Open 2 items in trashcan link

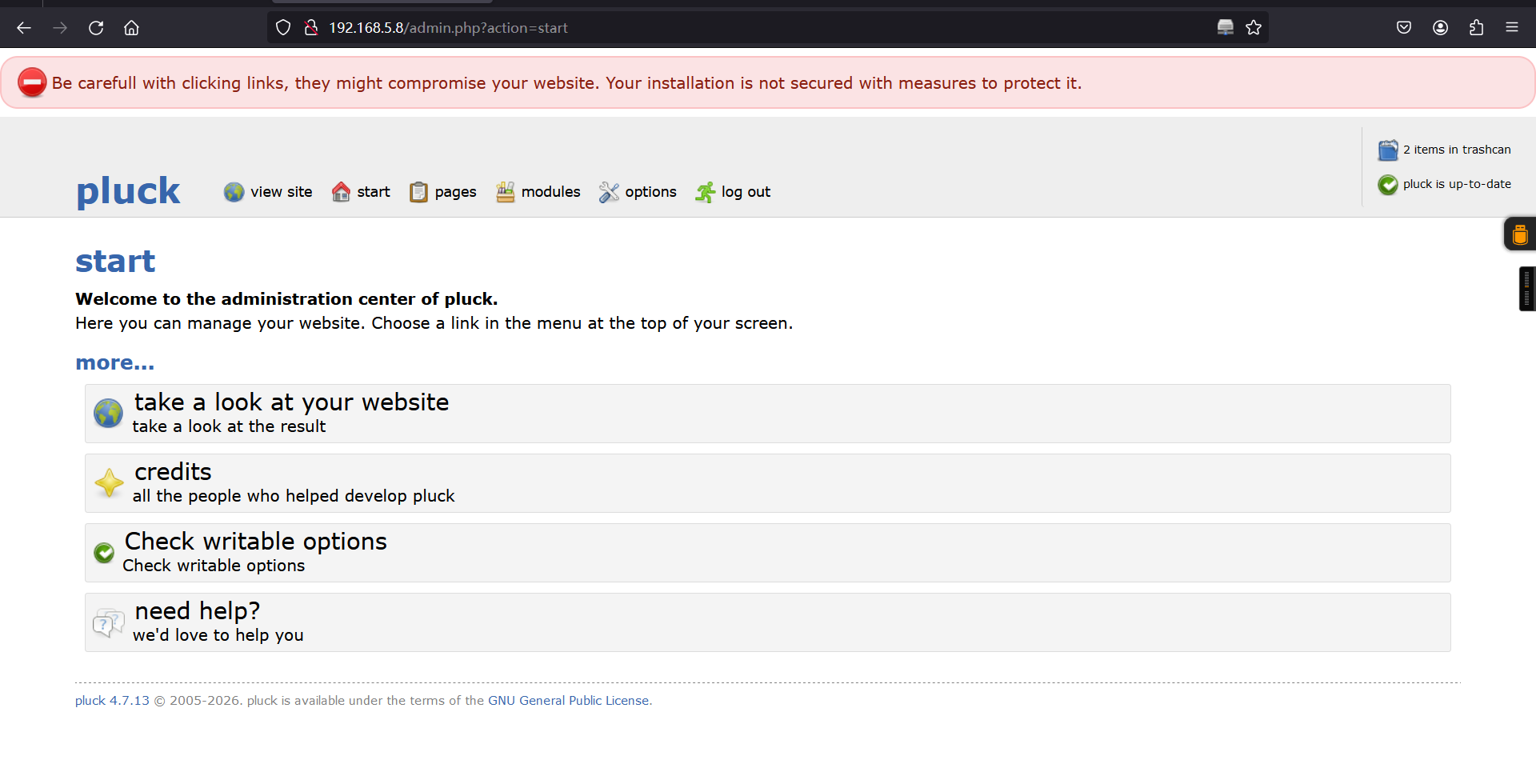tap(1457, 150)
